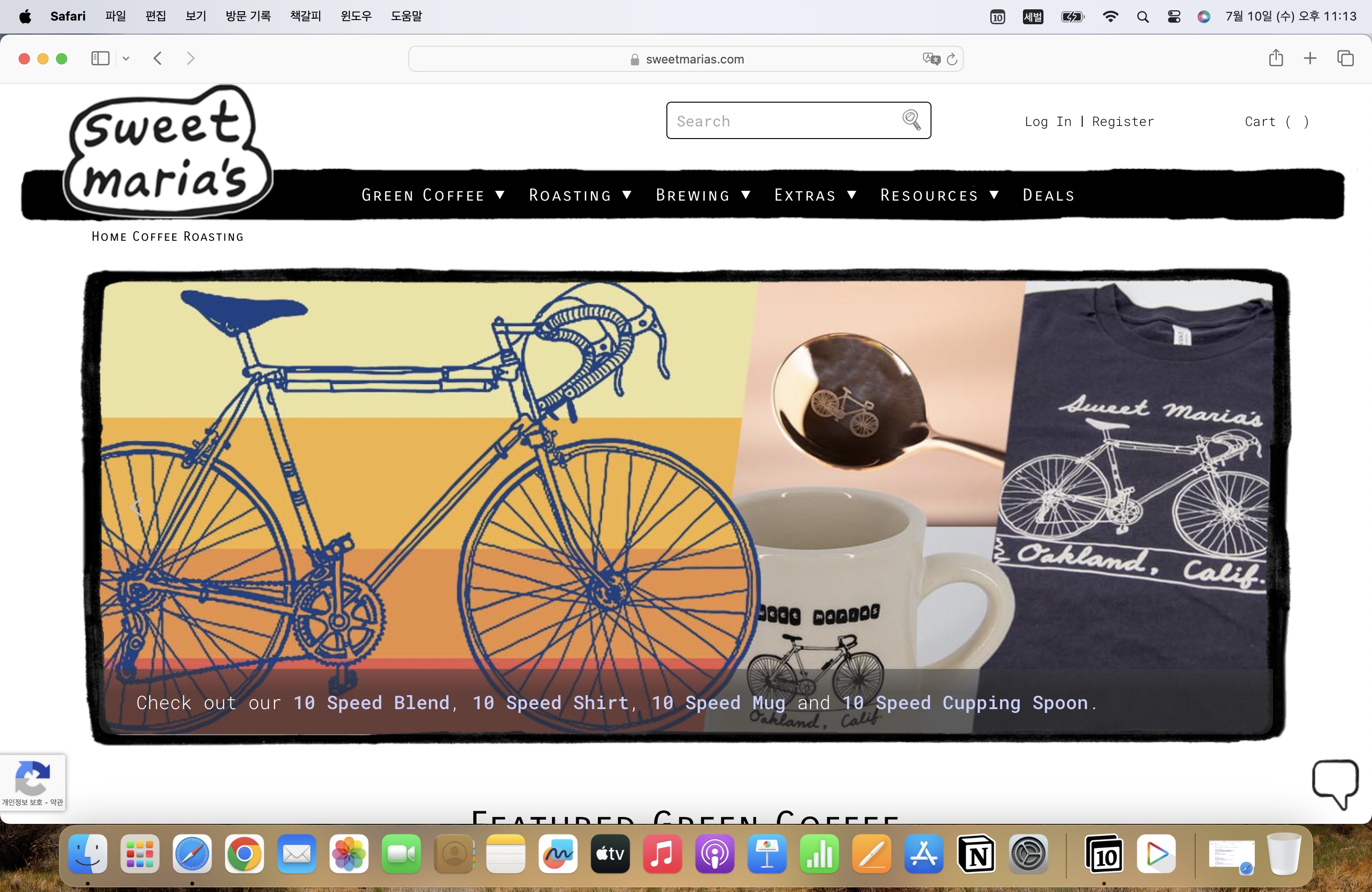Follow the 10 Speed Blend link
The width and height of the screenshot is (1372, 892).
371,703
